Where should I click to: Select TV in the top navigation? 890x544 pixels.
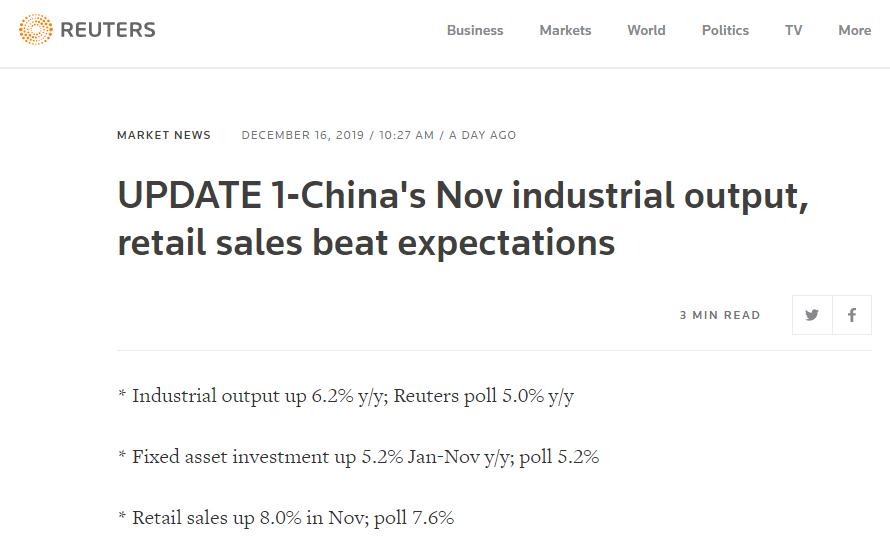coord(793,30)
